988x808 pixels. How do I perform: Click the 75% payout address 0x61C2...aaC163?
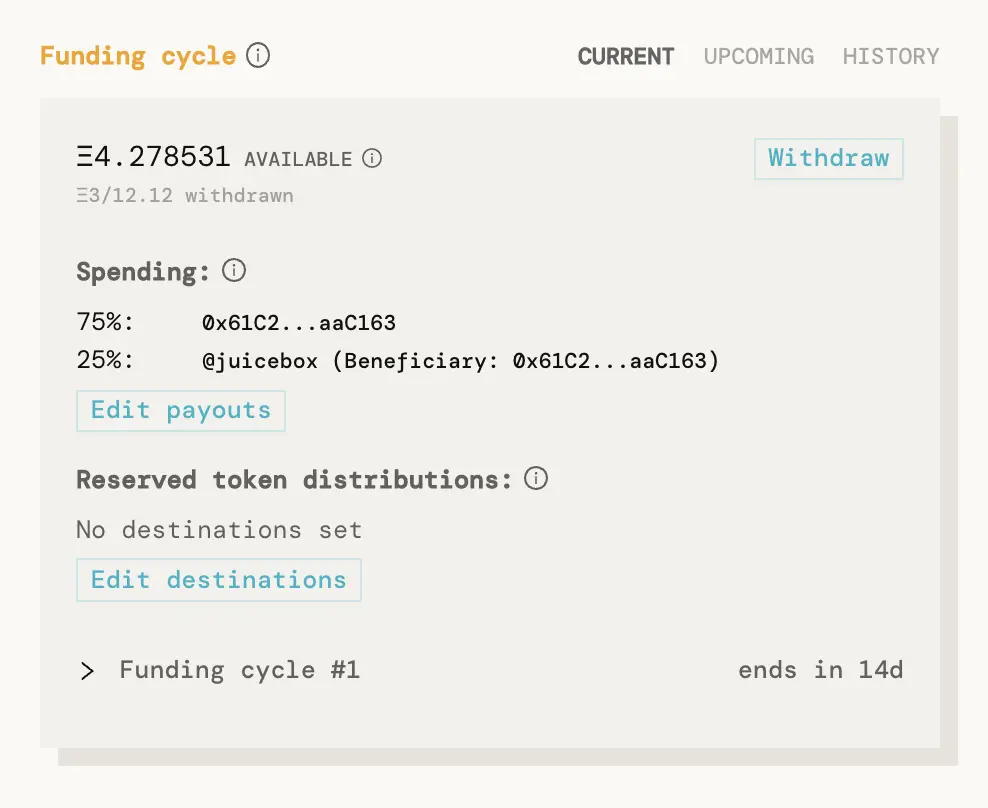click(299, 323)
